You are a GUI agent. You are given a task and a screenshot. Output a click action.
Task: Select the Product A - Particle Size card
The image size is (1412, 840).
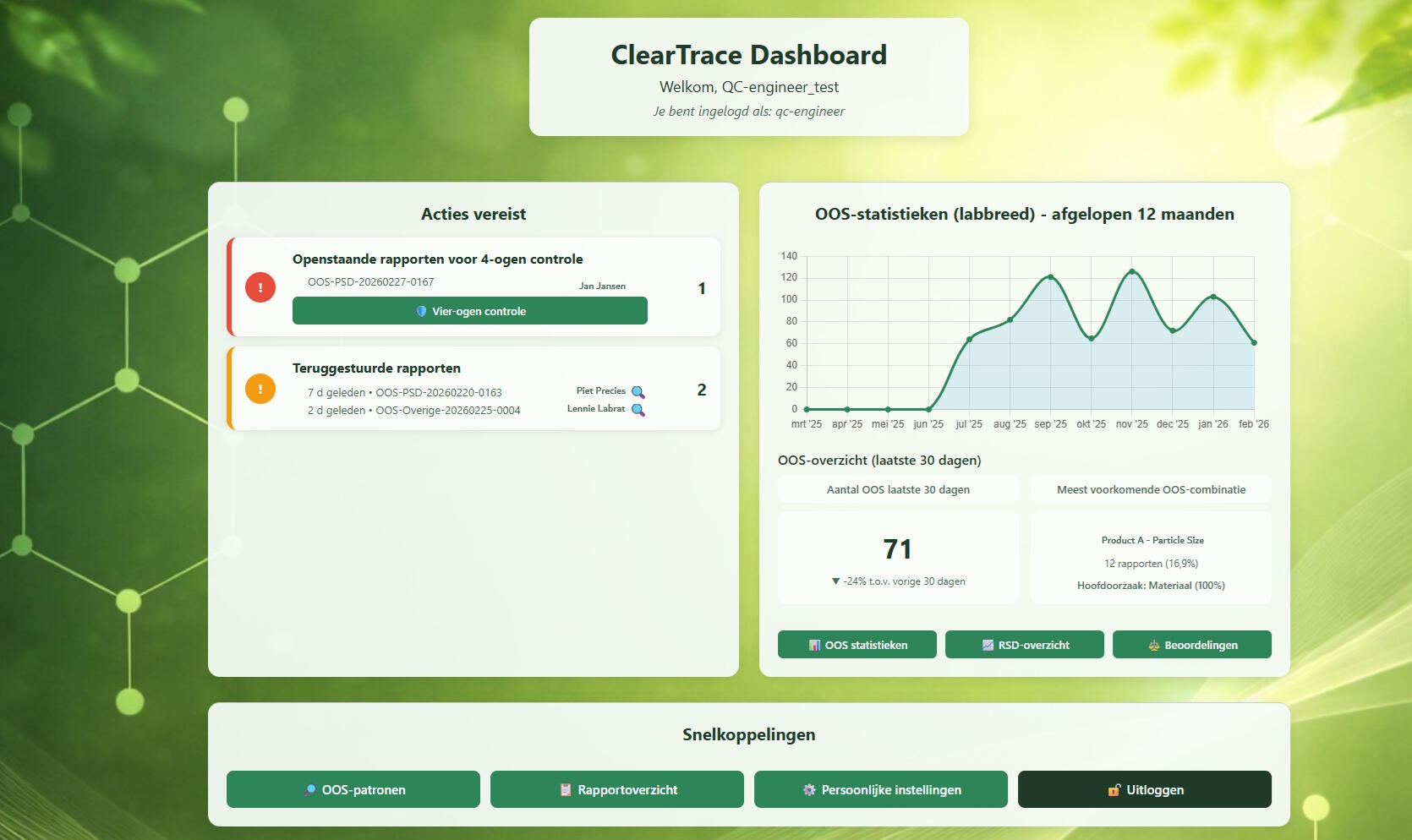[1151, 558]
